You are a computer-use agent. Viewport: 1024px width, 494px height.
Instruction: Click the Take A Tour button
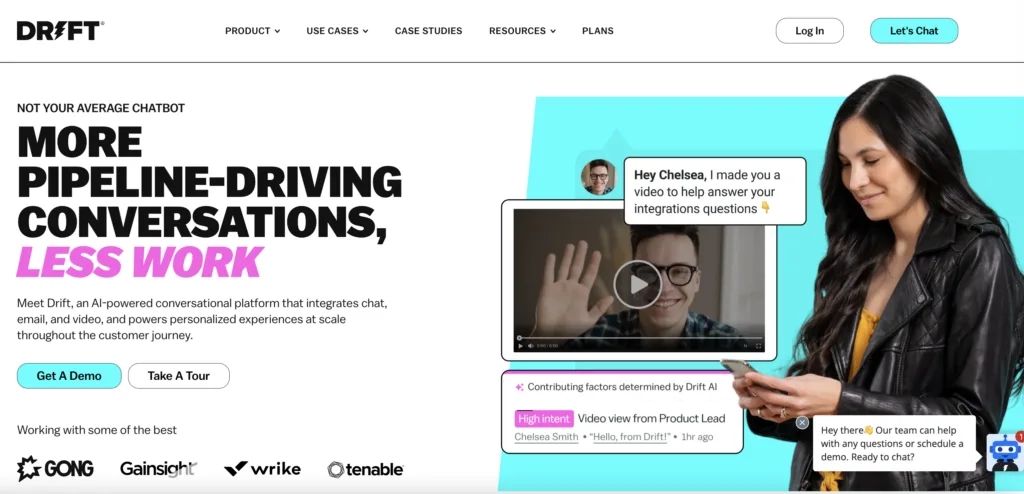tap(178, 376)
